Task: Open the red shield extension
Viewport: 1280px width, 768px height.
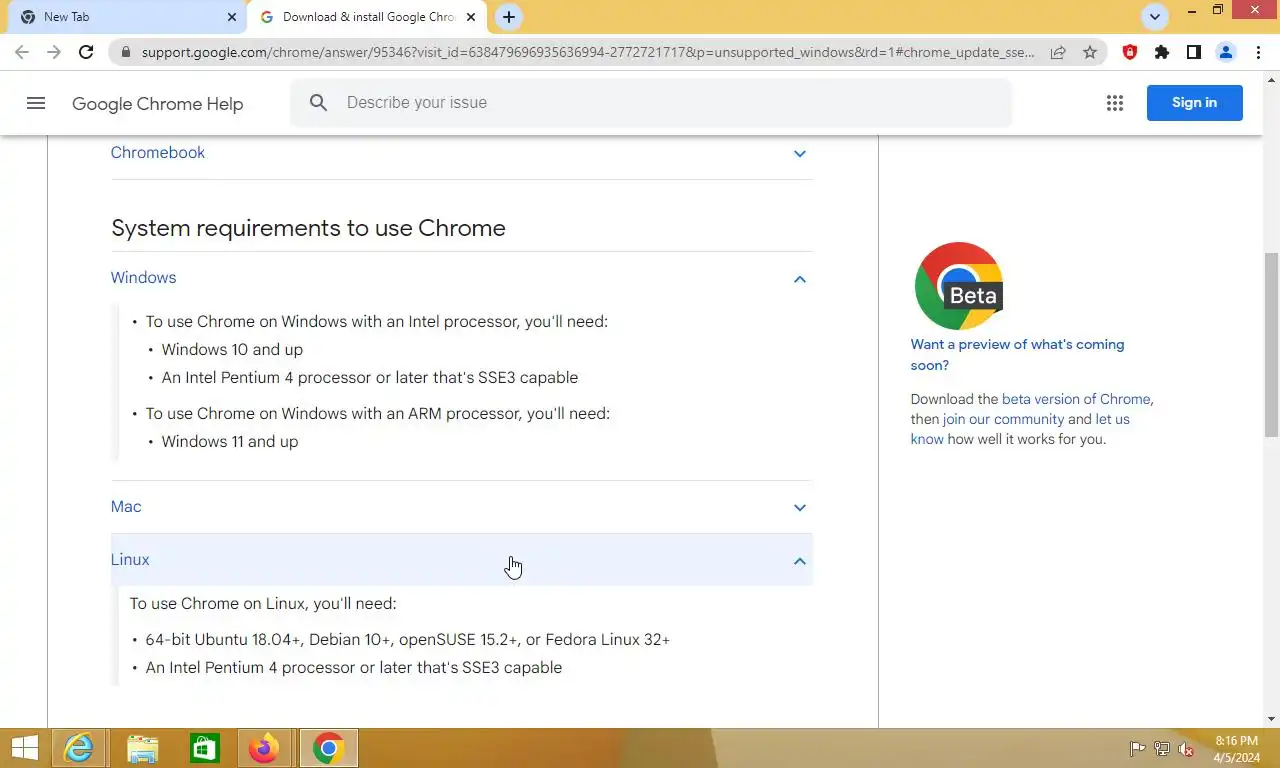Action: 1130,52
